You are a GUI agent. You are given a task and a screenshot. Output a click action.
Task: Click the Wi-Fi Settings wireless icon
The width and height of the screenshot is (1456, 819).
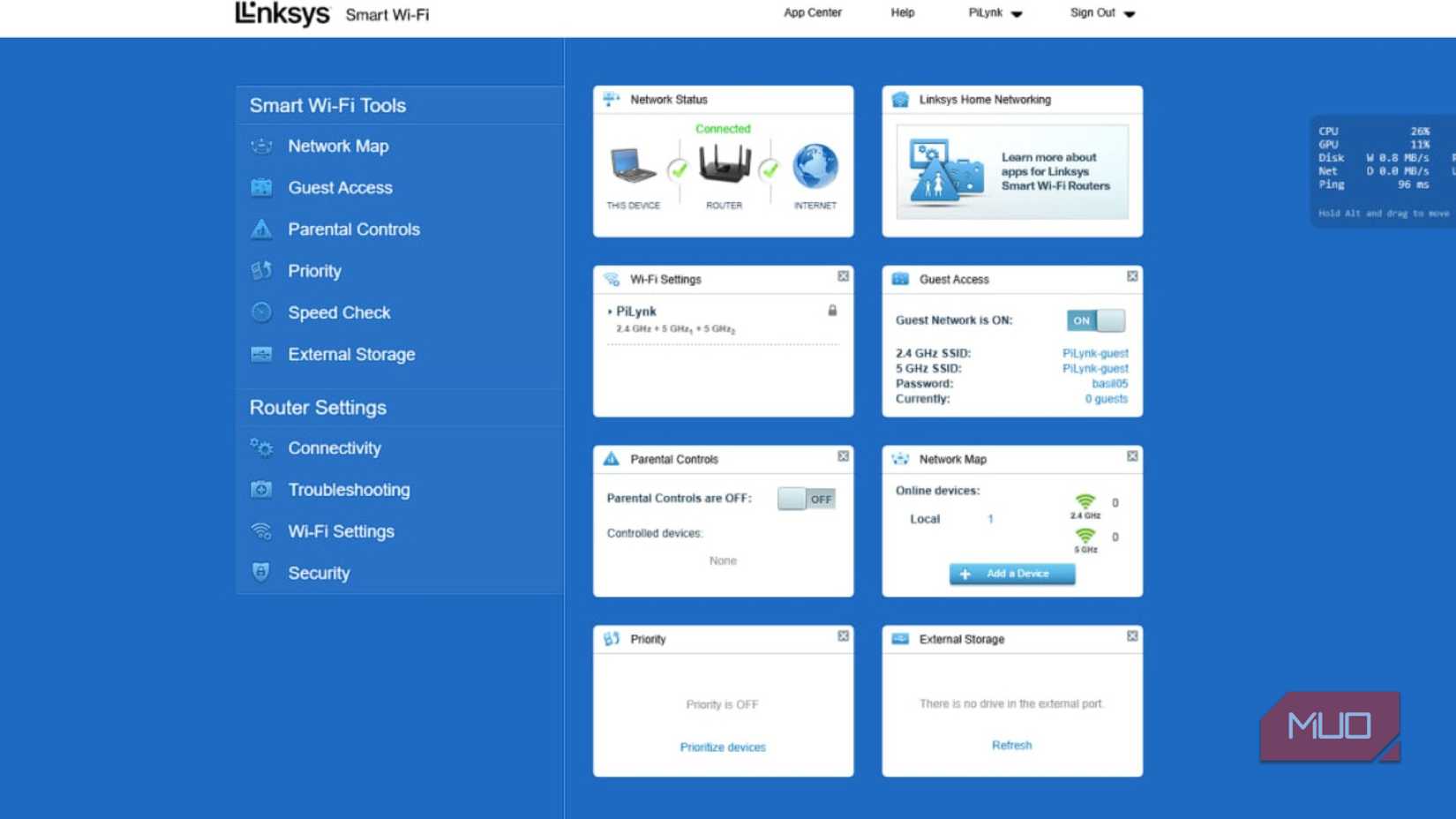tap(261, 531)
